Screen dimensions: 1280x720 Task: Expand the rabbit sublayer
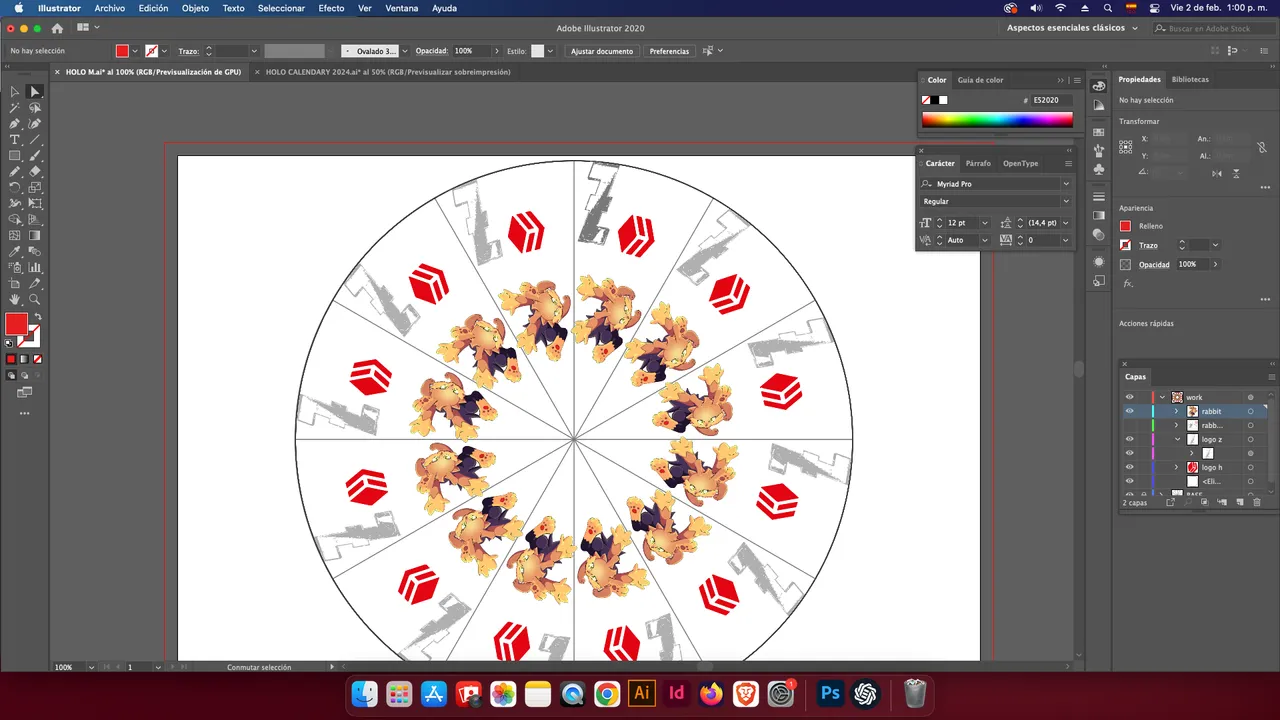(x=1176, y=411)
